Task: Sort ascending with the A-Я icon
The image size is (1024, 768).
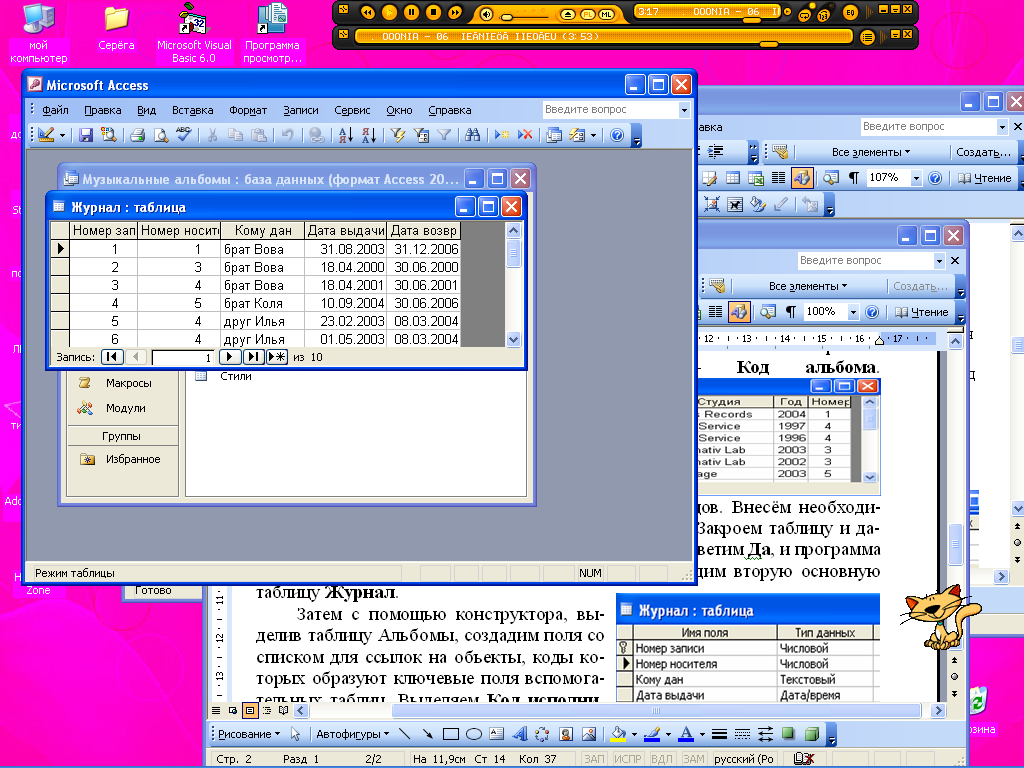Action: pos(346,135)
